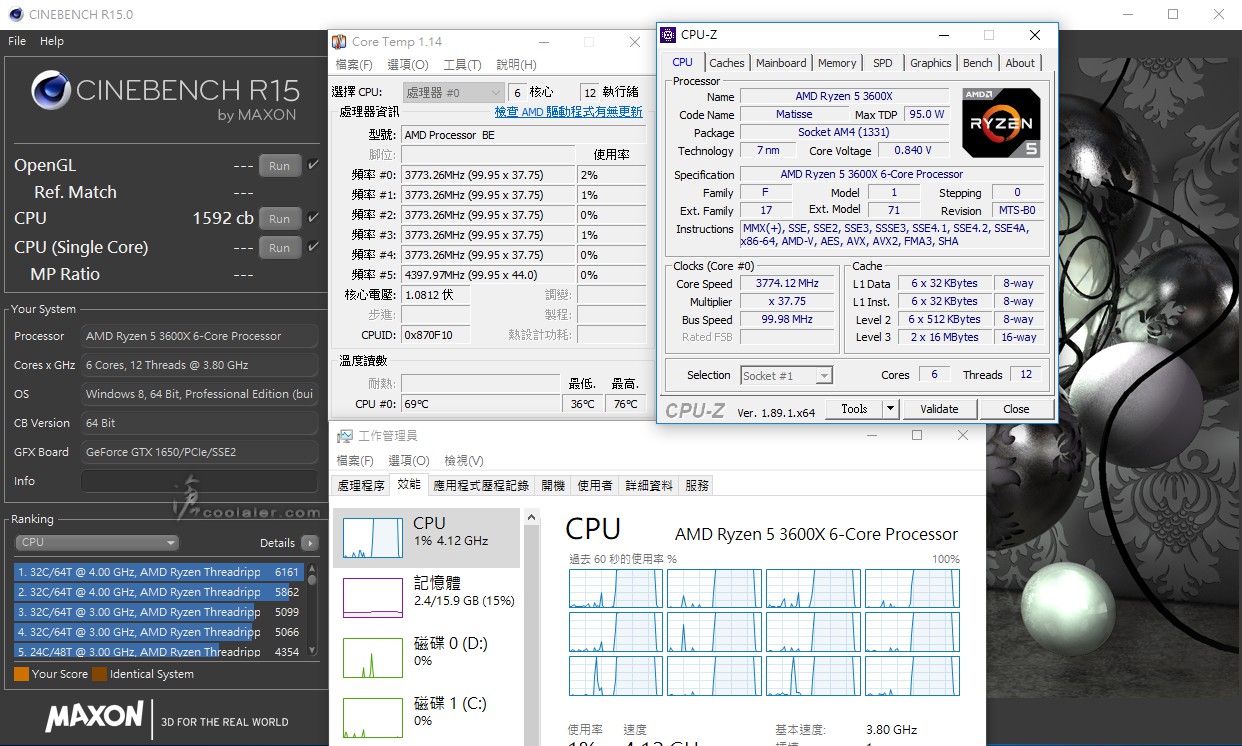Open Task Manager 選項(O) menu
The width and height of the screenshot is (1242, 746).
[x=408, y=461]
